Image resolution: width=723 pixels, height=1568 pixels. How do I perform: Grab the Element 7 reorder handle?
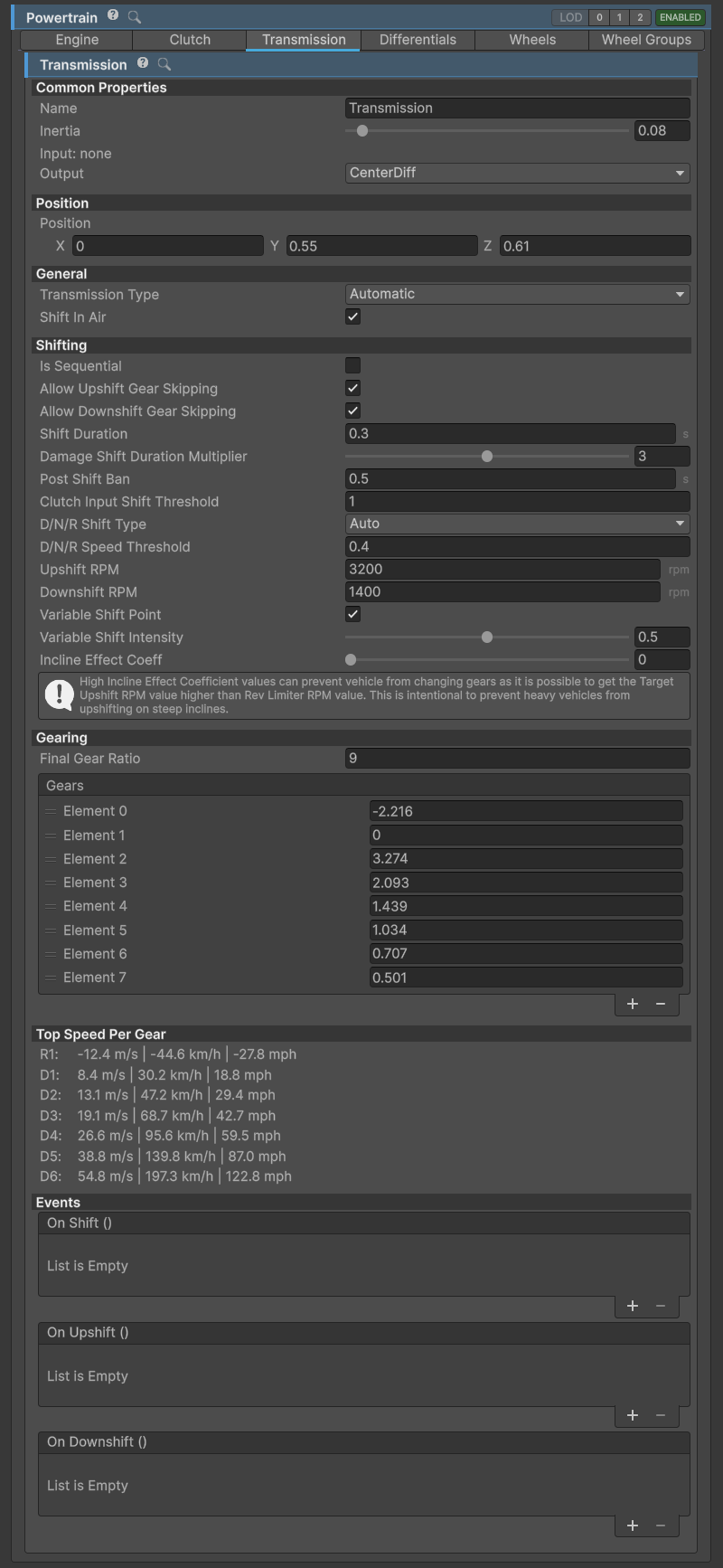pos(51,978)
